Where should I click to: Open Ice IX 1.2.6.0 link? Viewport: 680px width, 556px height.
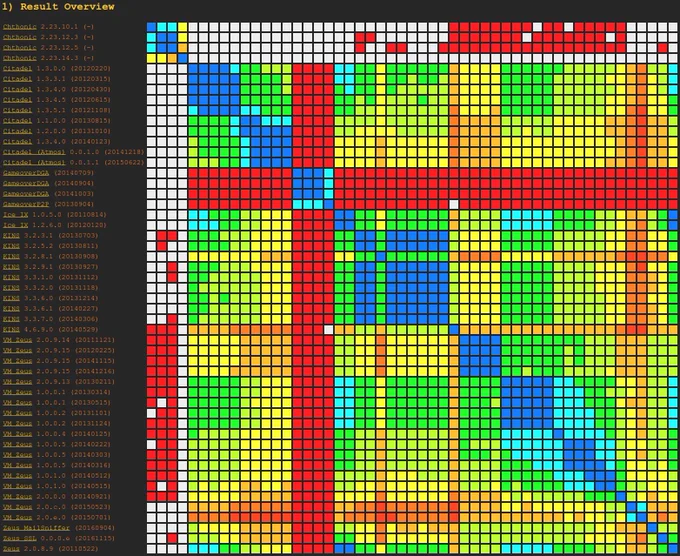pyautogui.click(x=16, y=225)
